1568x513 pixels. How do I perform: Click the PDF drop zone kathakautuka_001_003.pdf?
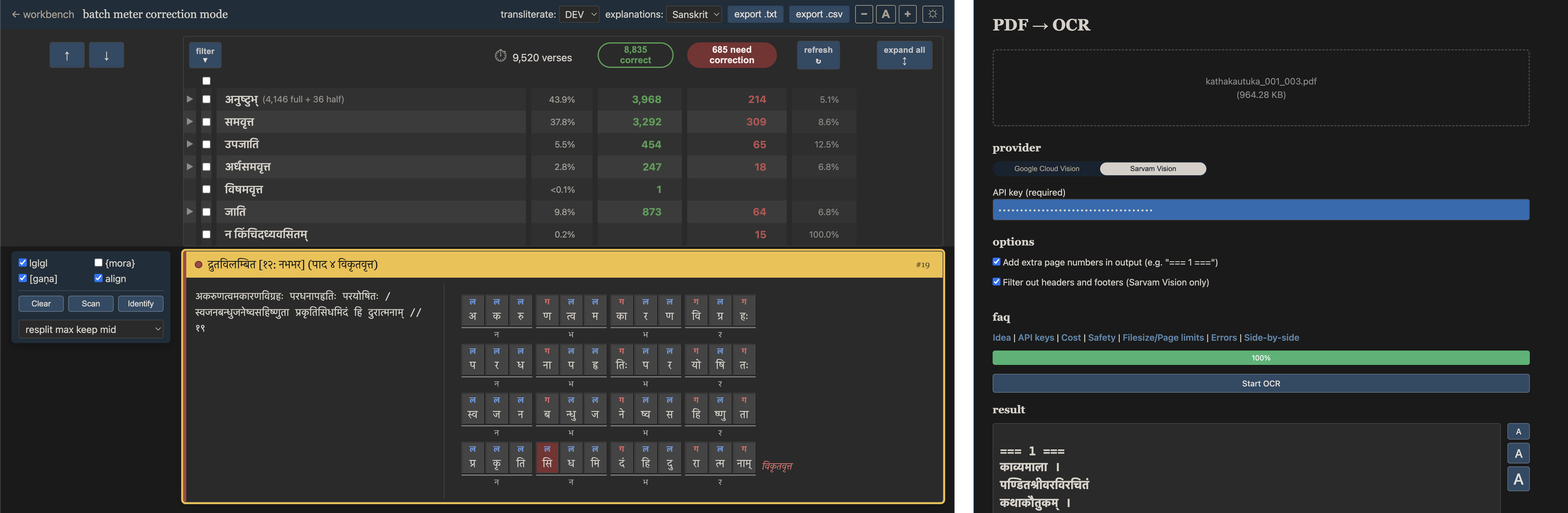[x=1261, y=88]
